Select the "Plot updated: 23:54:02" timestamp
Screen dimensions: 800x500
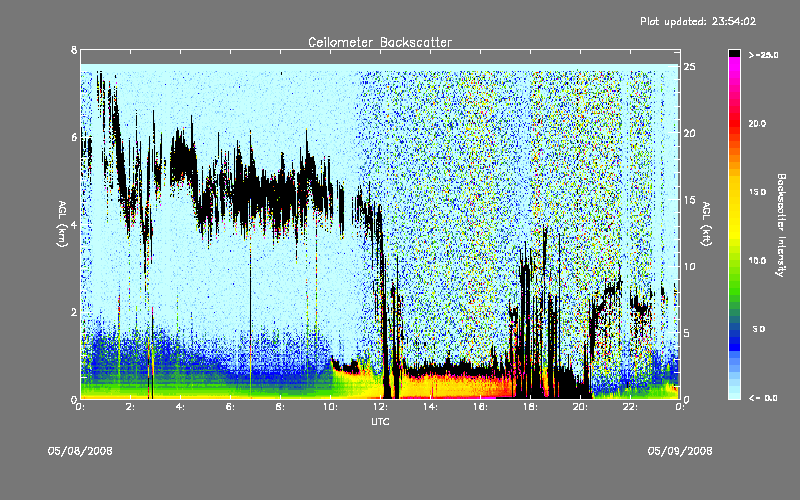[698, 21]
